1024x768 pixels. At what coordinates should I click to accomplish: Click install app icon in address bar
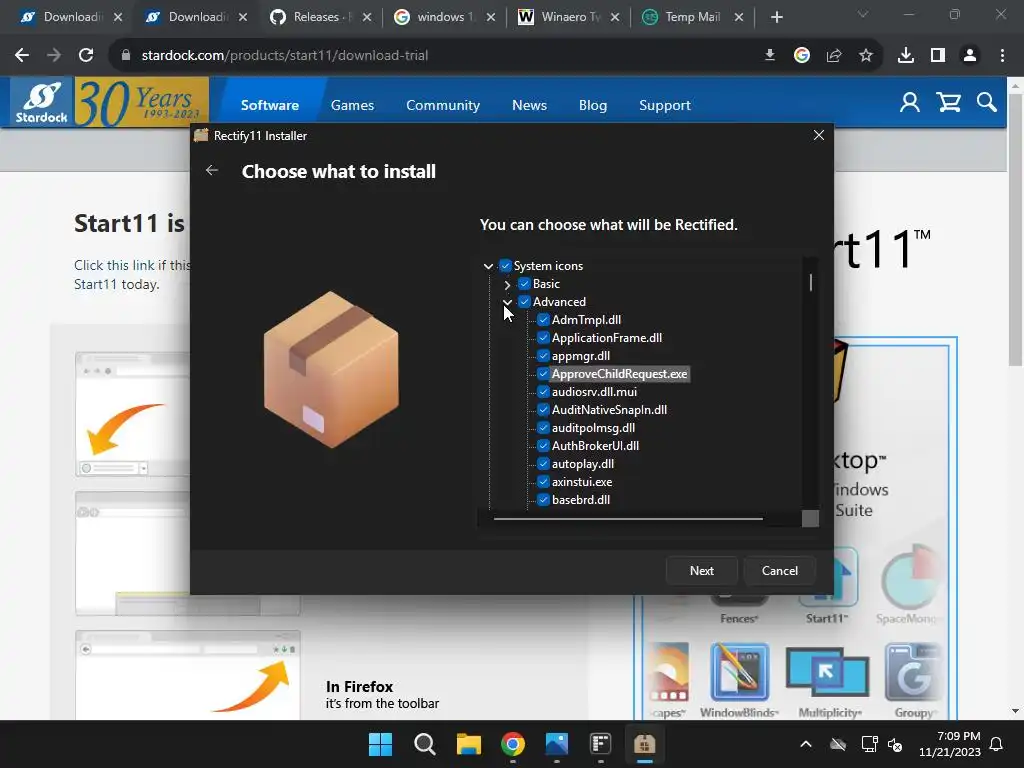(770, 56)
